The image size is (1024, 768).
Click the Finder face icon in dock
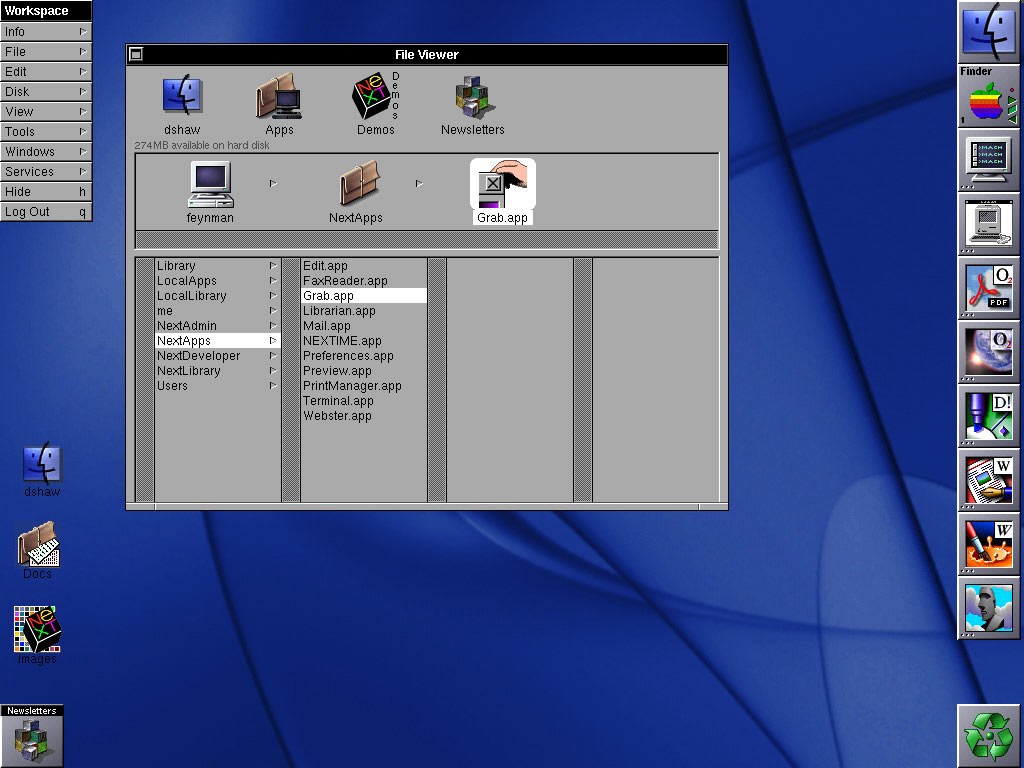(x=989, y=31)
